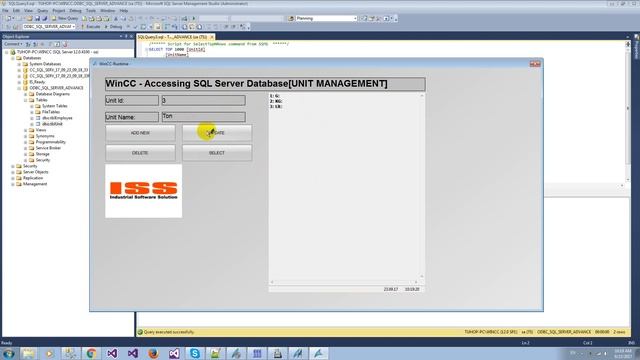Viewport: 640px width, 360px height.
Task: Open the View menu
Action: (29, 11)
